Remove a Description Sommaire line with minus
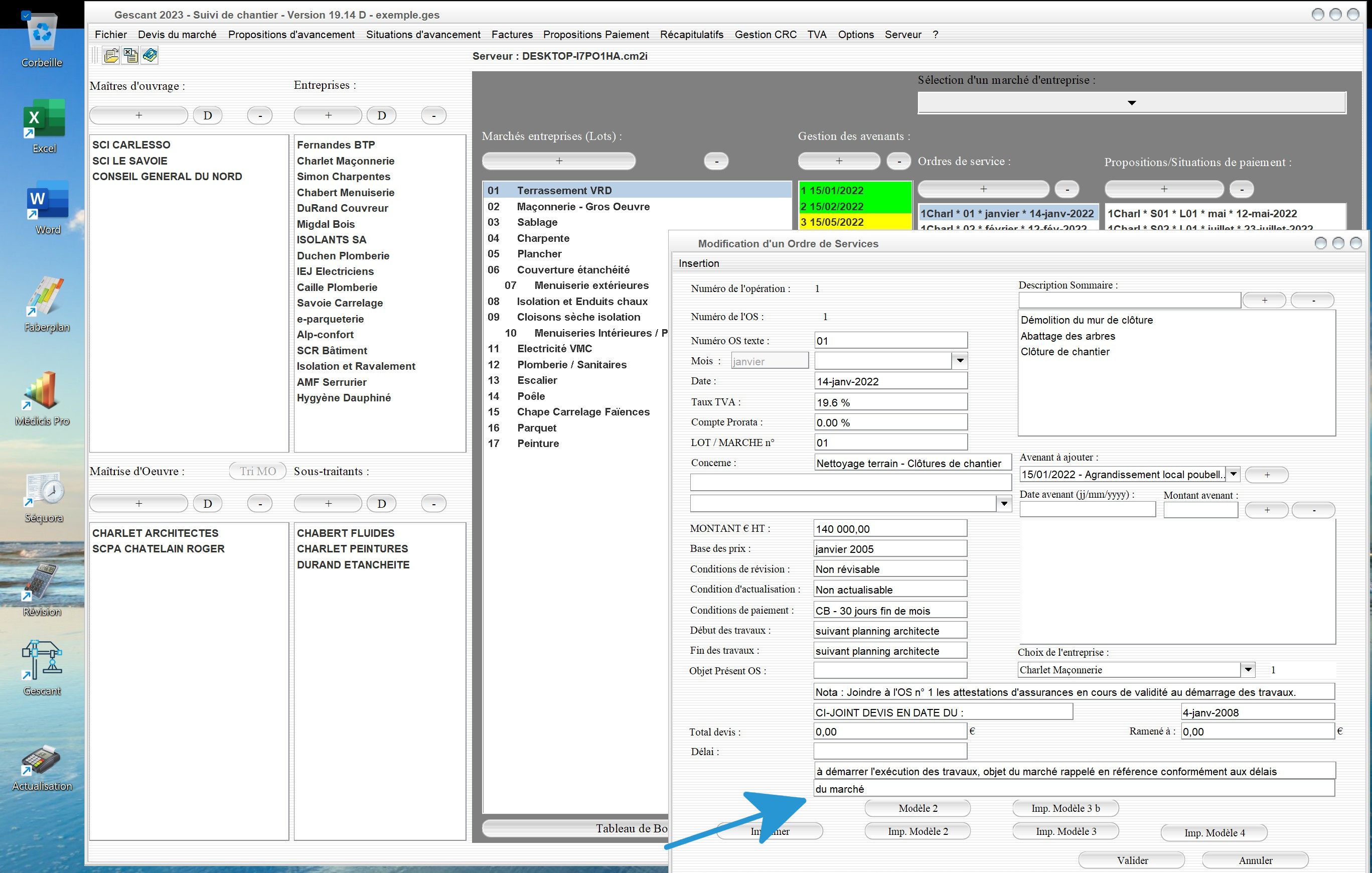1372x873 pixels. tap(1312, 300)
